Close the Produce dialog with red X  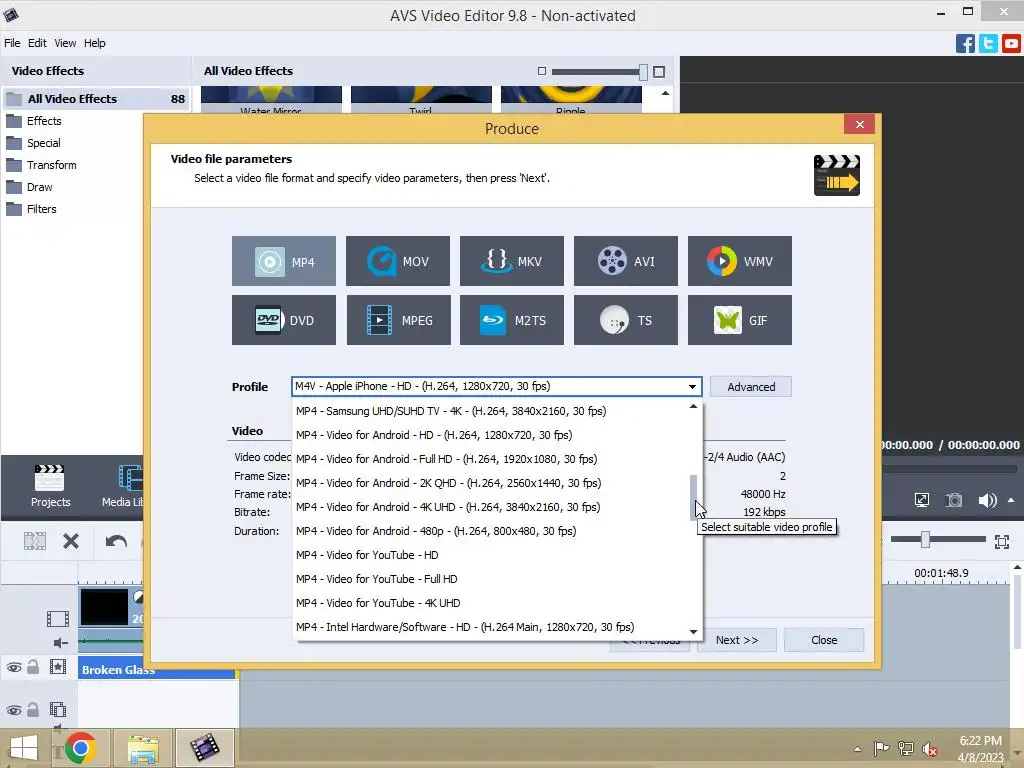[859, 124]
